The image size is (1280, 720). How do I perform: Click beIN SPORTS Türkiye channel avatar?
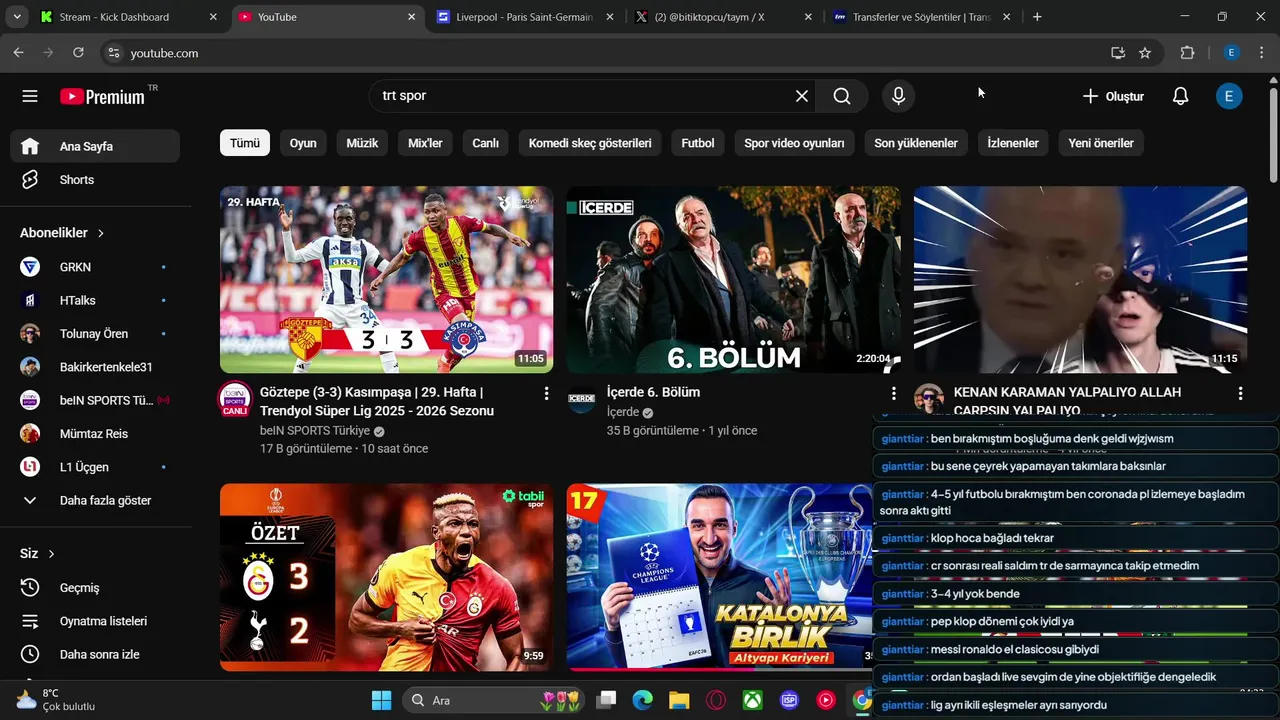(235, 399)
